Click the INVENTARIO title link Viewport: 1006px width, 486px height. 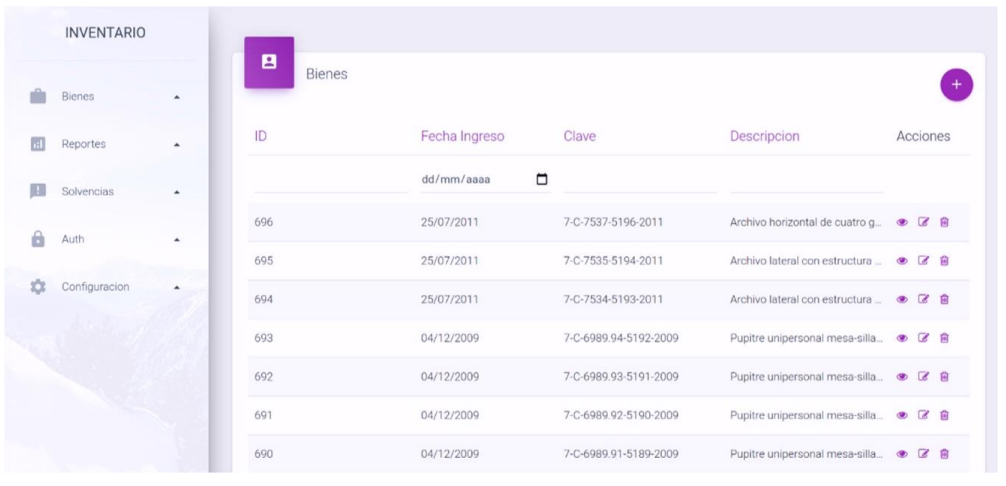pyautogui.click(x=105, y=33)
